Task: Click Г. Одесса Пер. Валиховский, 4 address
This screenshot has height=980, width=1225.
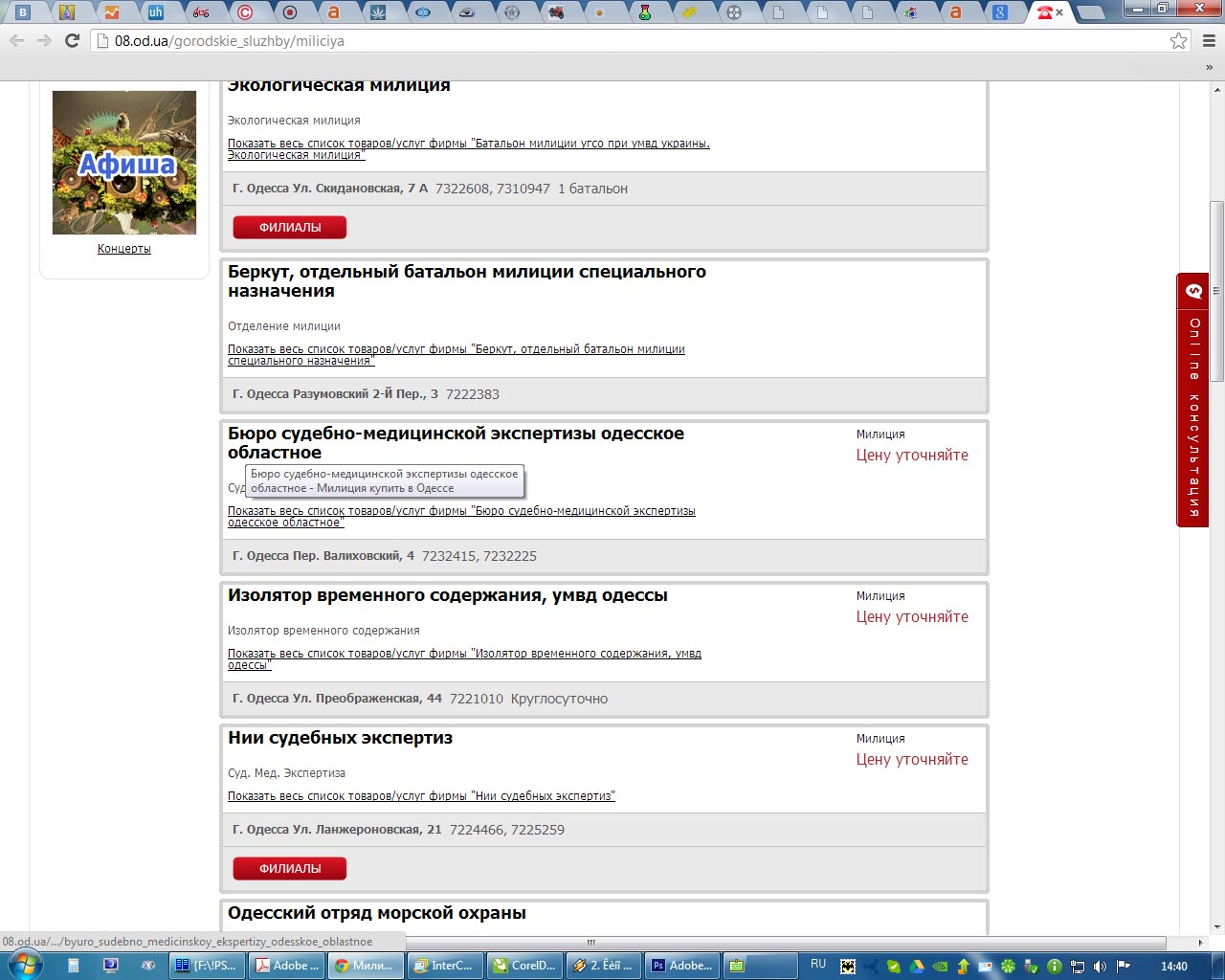Action: [x=323, y=556]
